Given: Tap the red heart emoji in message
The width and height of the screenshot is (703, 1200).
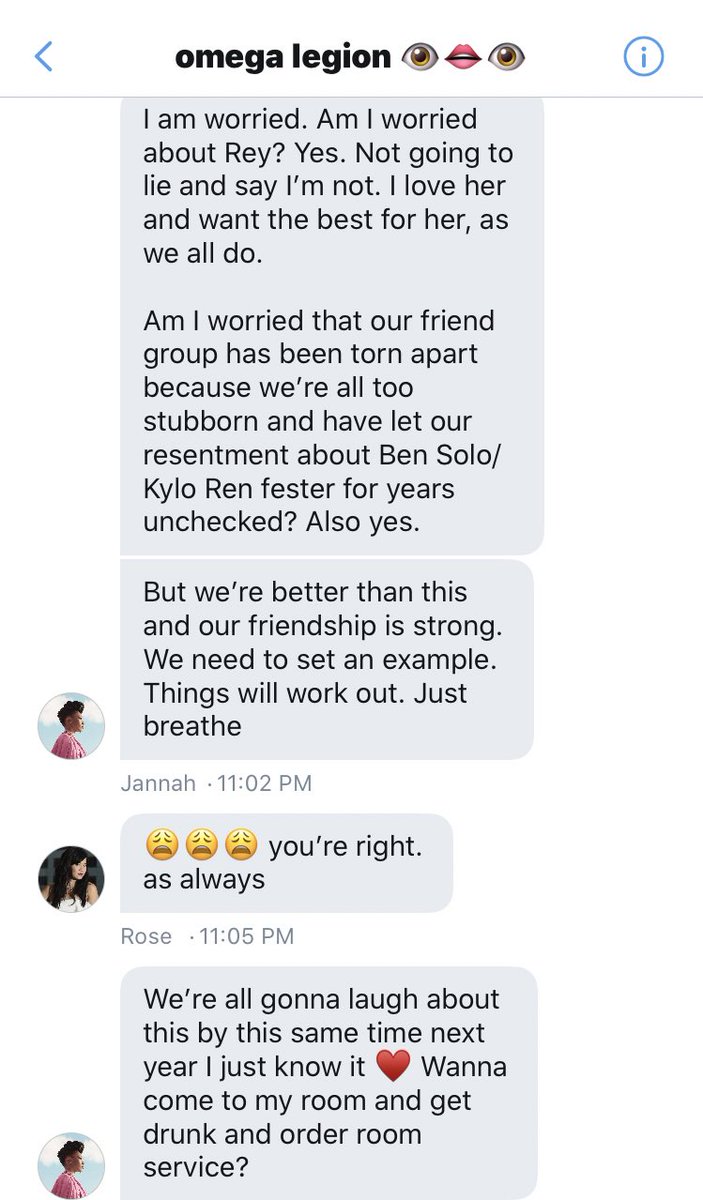Looking at the screenshot, I should pos(394,1067).
